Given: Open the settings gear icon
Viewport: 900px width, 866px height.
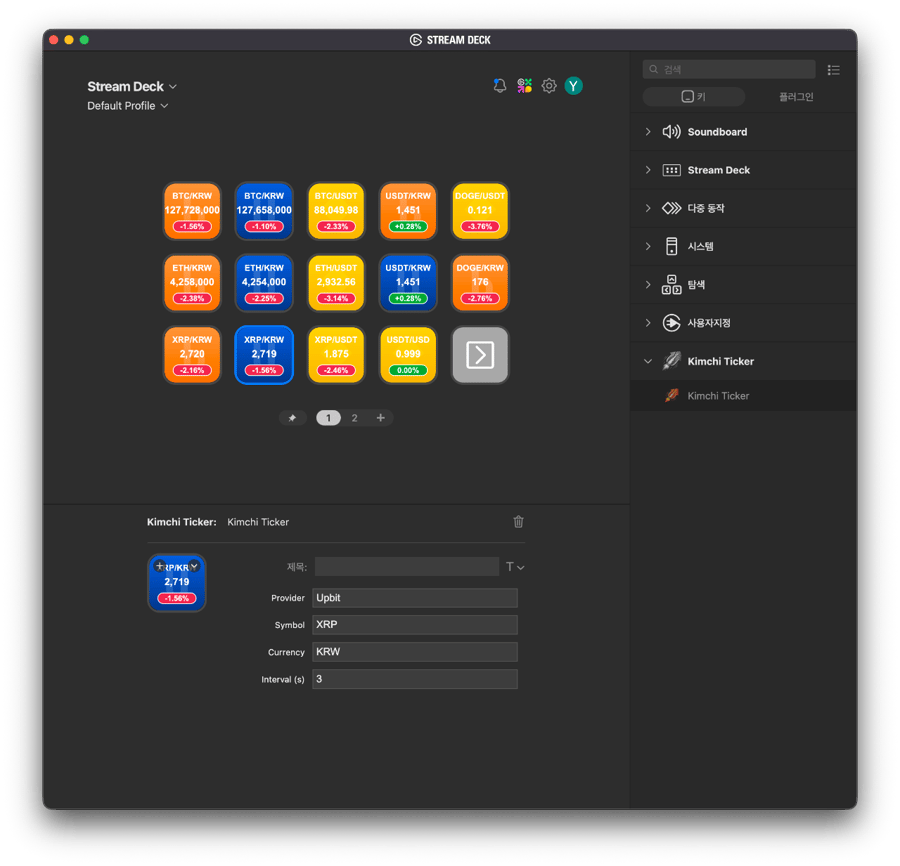Looking at the screenshot, I should [x=549, y=86].
